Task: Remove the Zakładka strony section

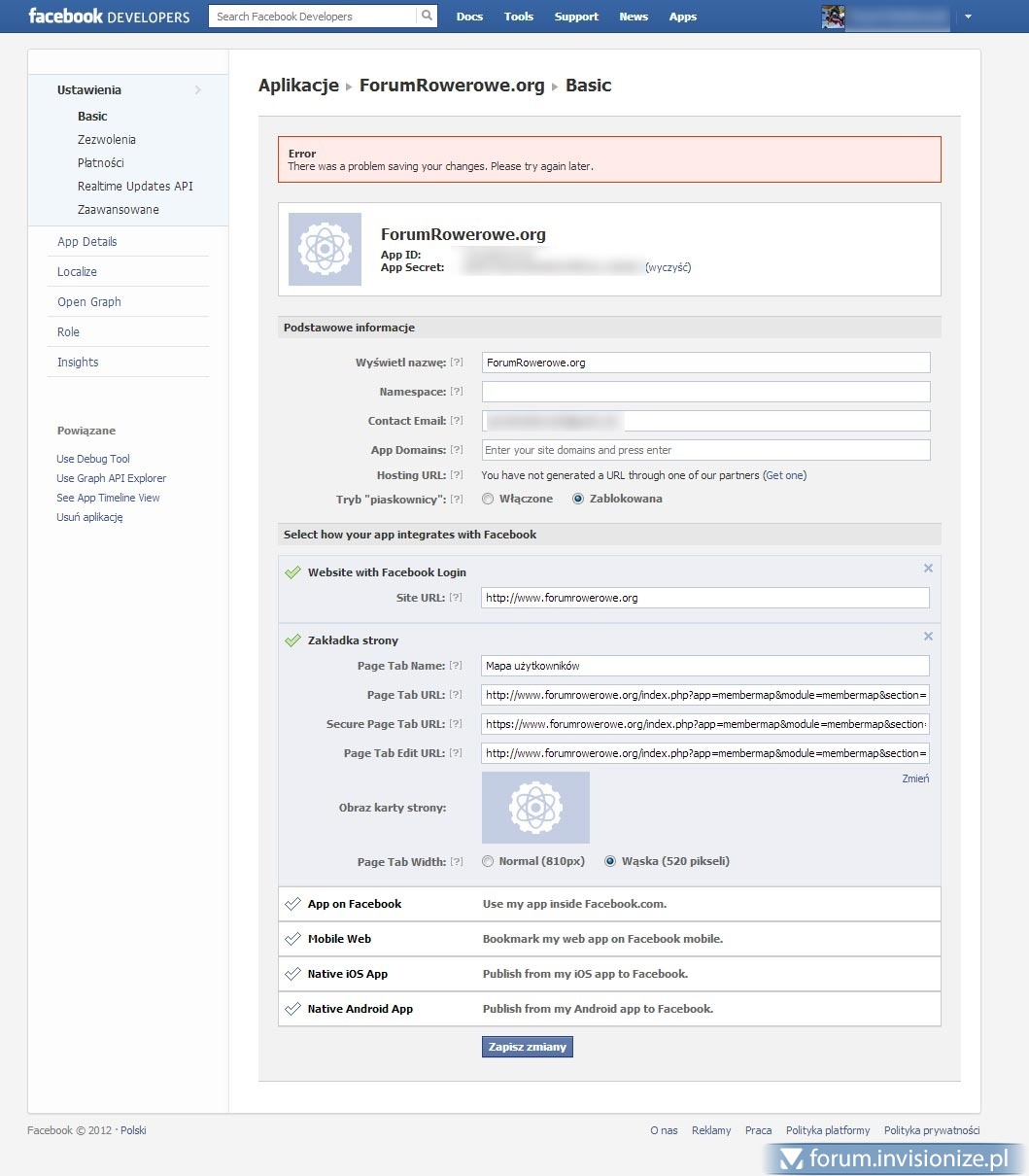Action: coord(928,637)
